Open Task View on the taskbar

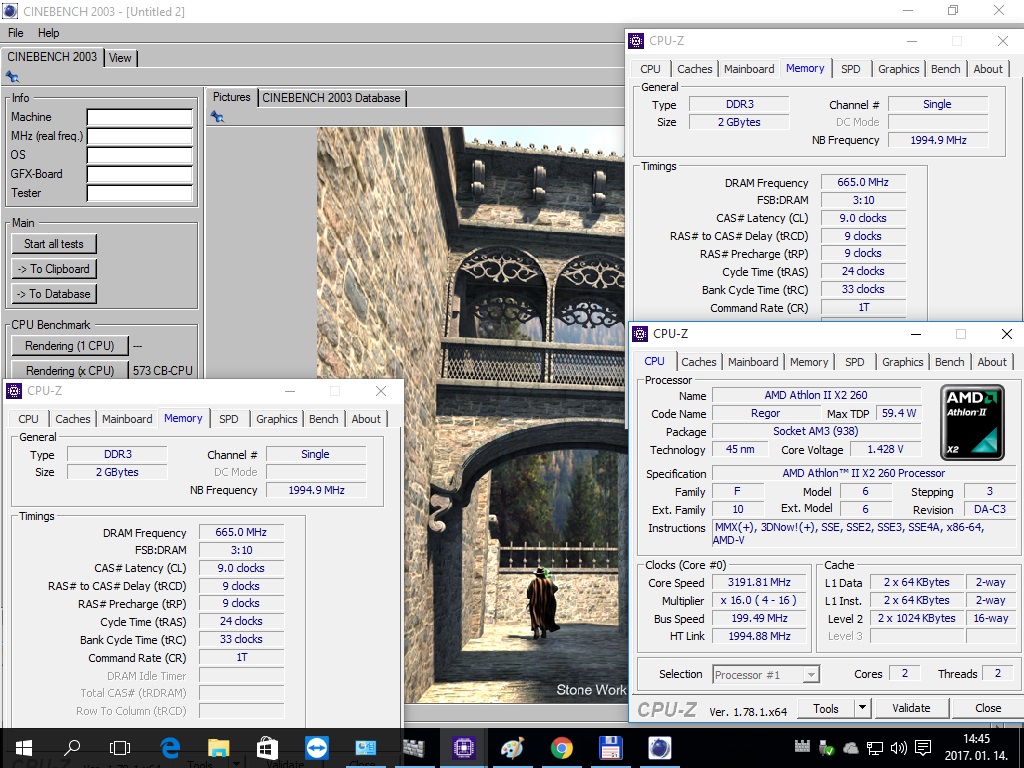[x=120, y=748]
